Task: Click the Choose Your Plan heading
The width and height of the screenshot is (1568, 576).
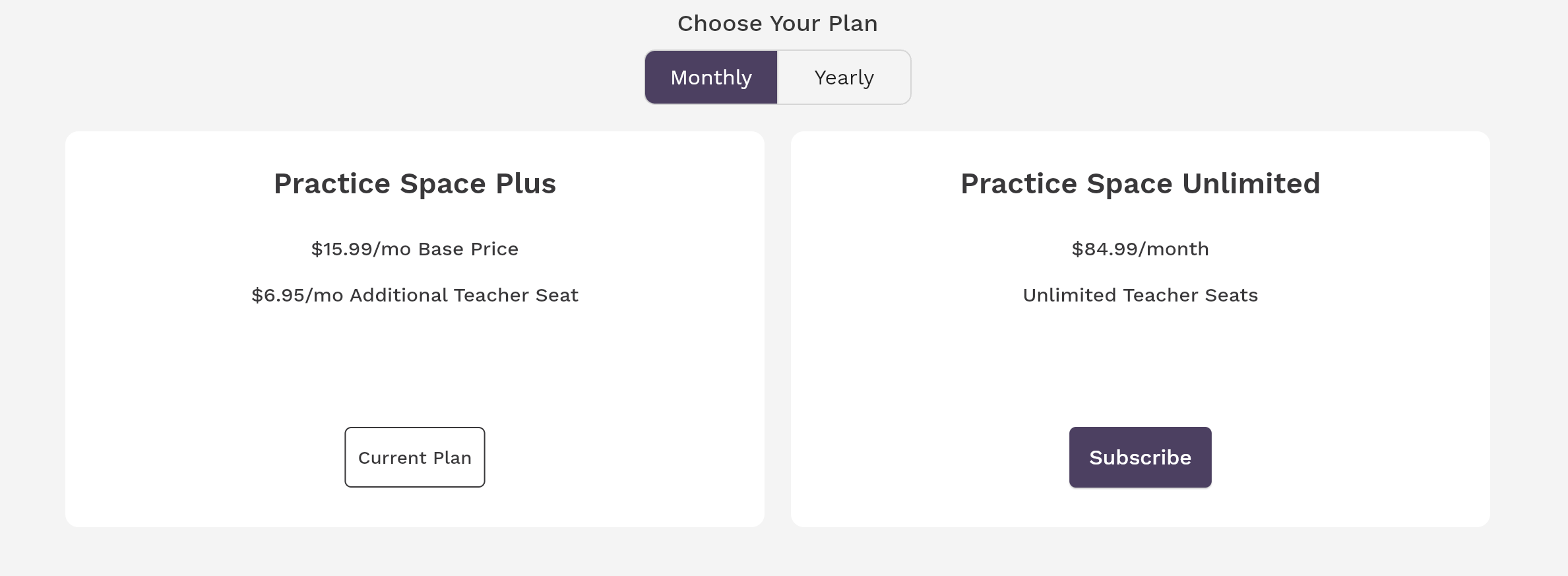Action: [x=777, y=24]
